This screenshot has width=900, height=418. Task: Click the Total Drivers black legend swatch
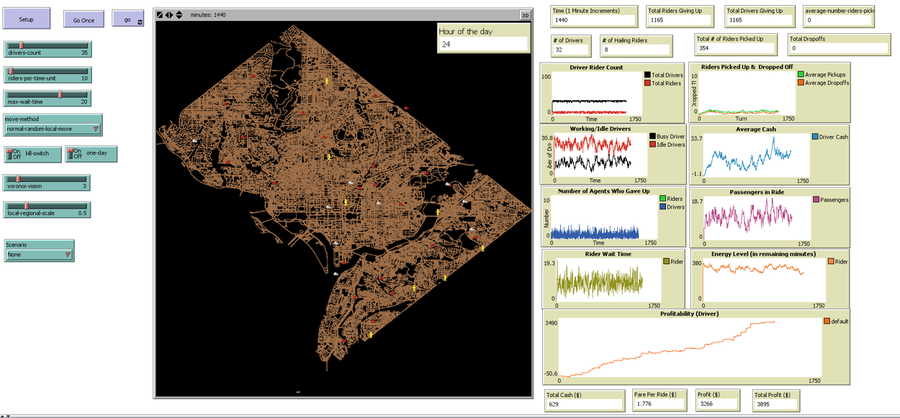pyautogui.click(x=648, y=75)
